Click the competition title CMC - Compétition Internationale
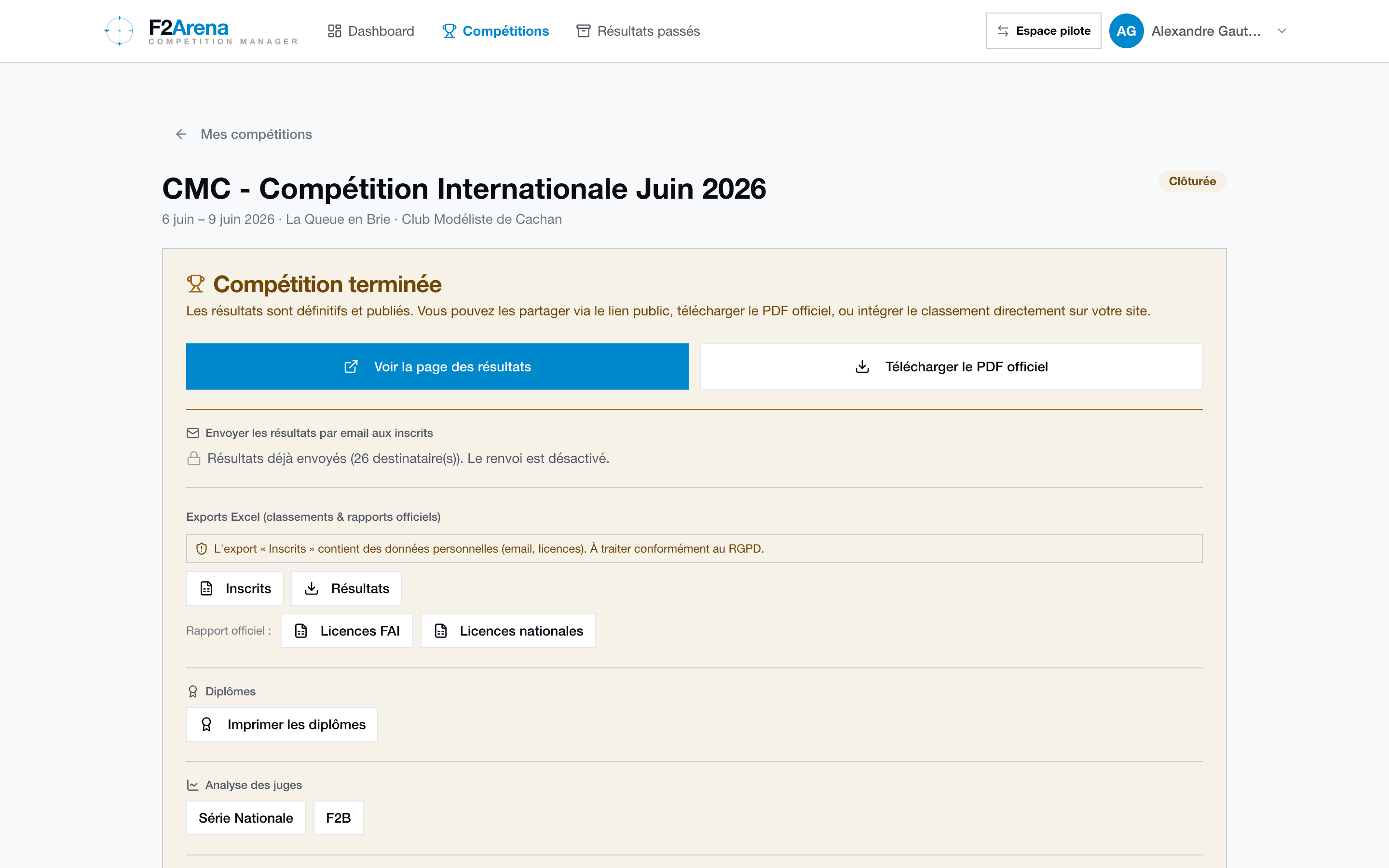Viewport: 1389px width, 868px height. click(464, 189)
